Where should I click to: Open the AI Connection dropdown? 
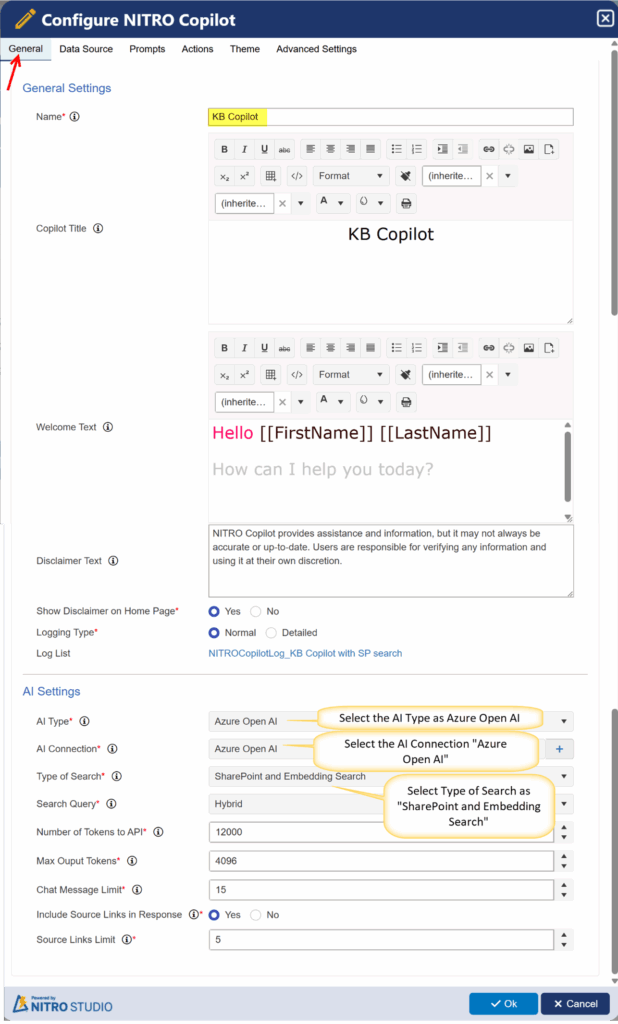coord(375,749)
